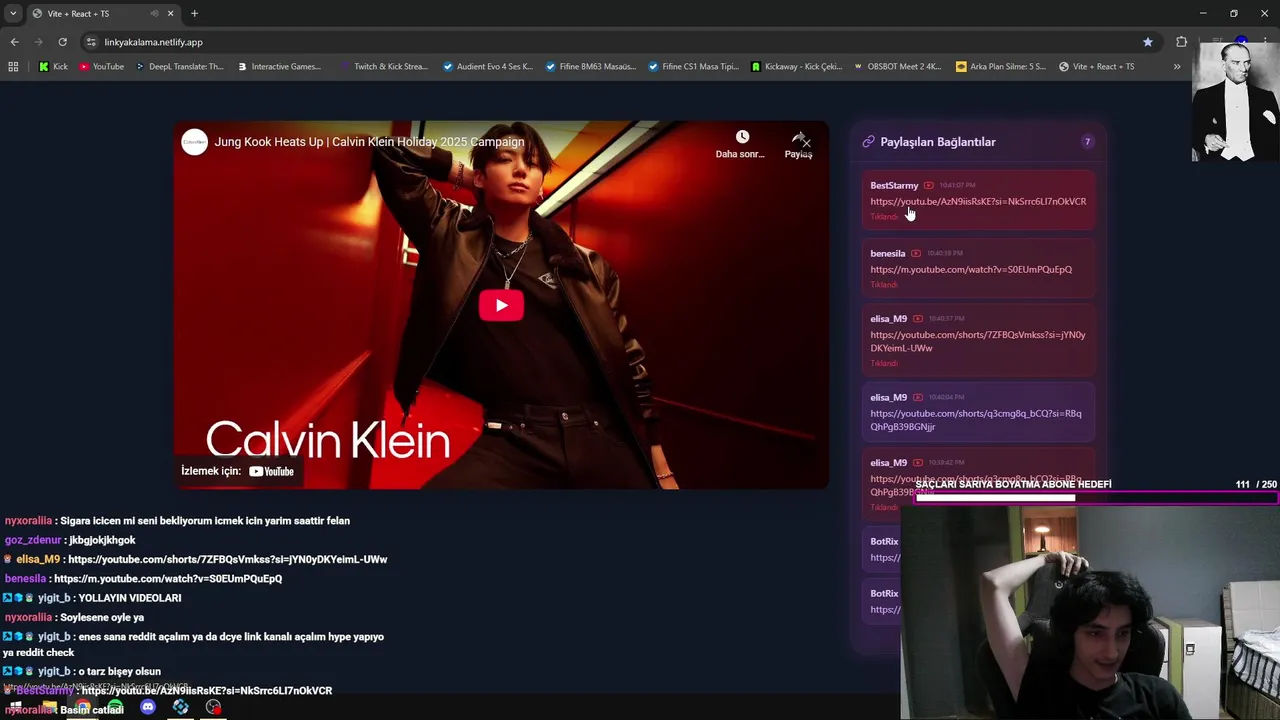1280x720 pixels.
Task: Open the blue diamond app icon on taskbar
Action: pyautogui.click(x=180, y=707)
